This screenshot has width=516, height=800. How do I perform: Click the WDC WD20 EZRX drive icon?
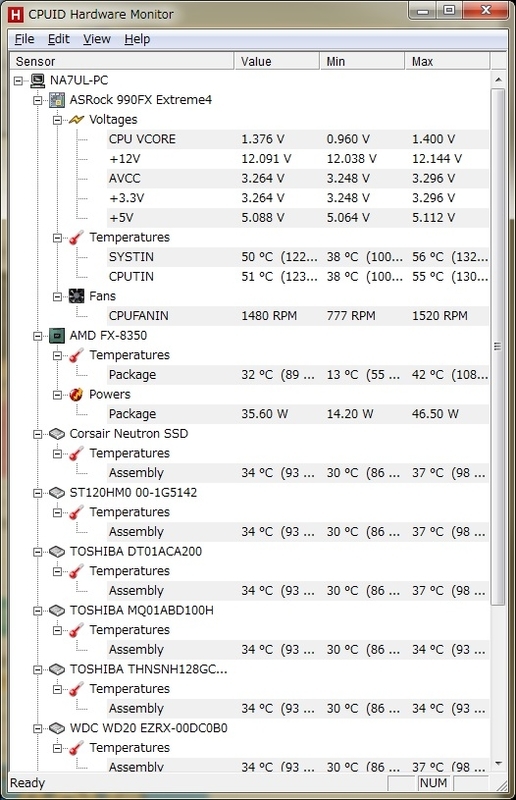pyautogui.click(x=57, y=728)
